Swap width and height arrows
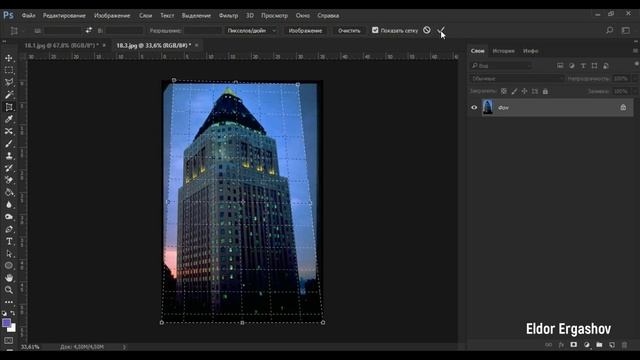640x360 pixels. point(89,30)
